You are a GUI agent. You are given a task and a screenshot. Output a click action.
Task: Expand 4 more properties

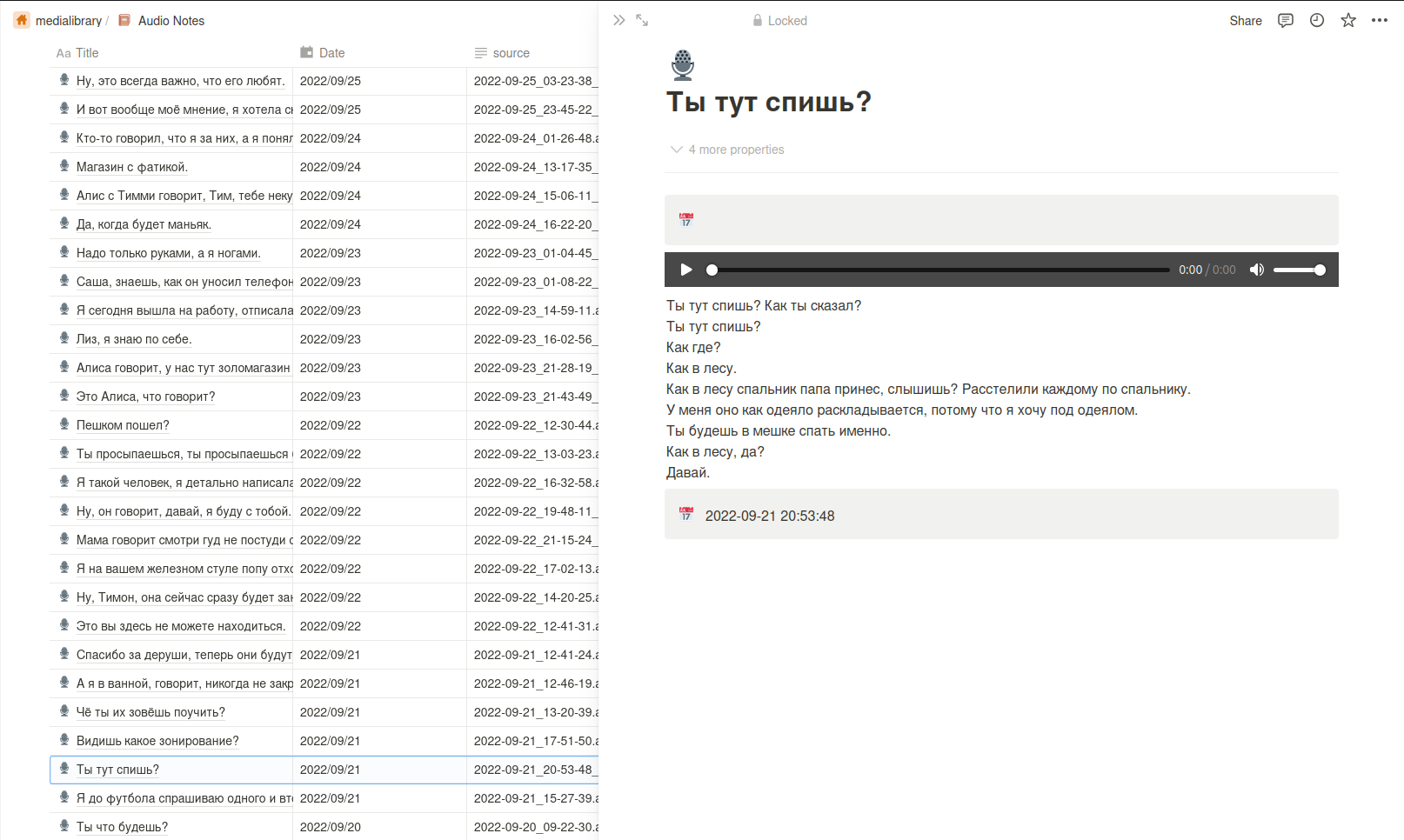pos(727,150)
